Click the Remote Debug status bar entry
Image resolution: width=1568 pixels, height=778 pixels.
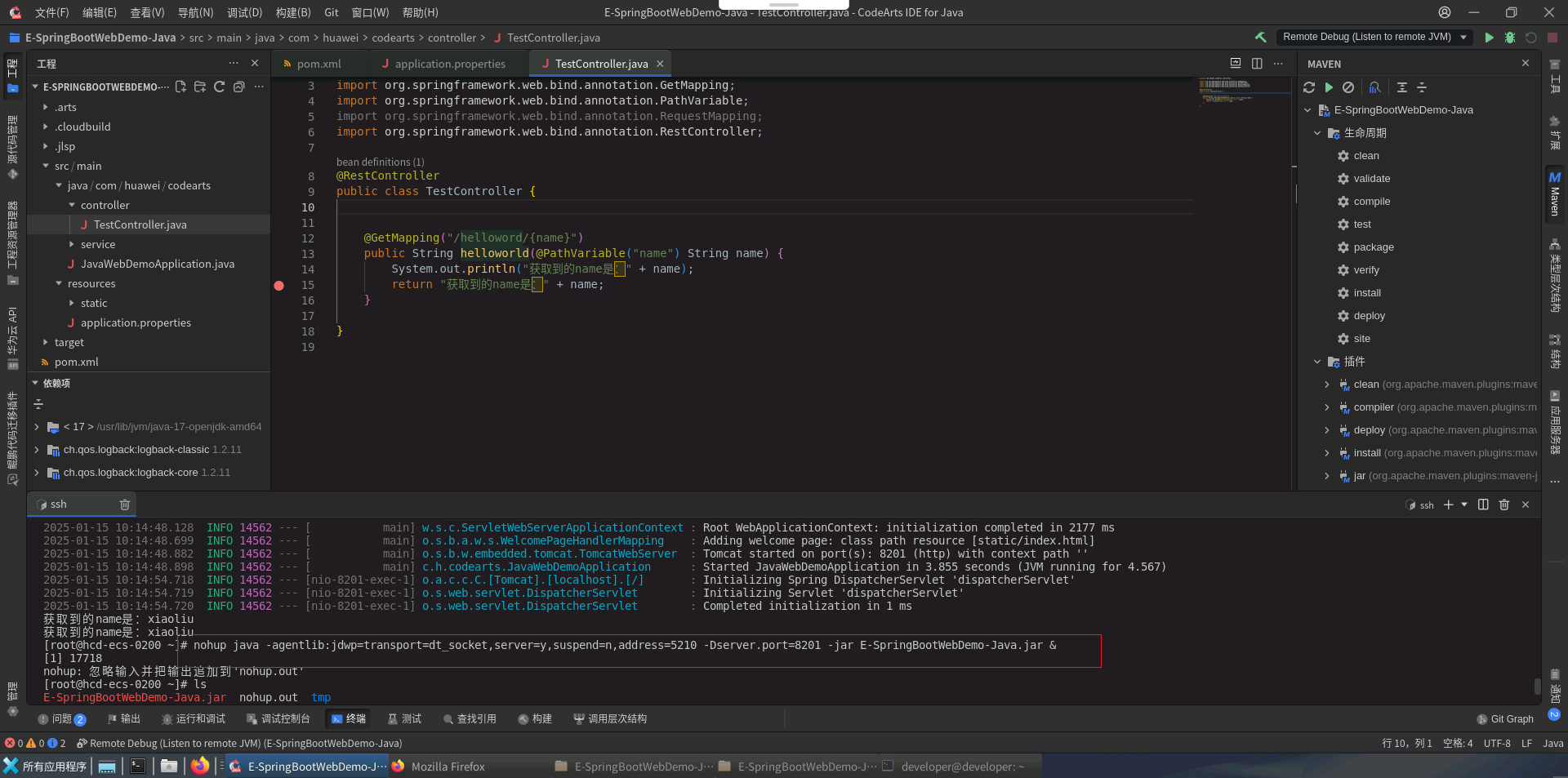pos(239,744)
